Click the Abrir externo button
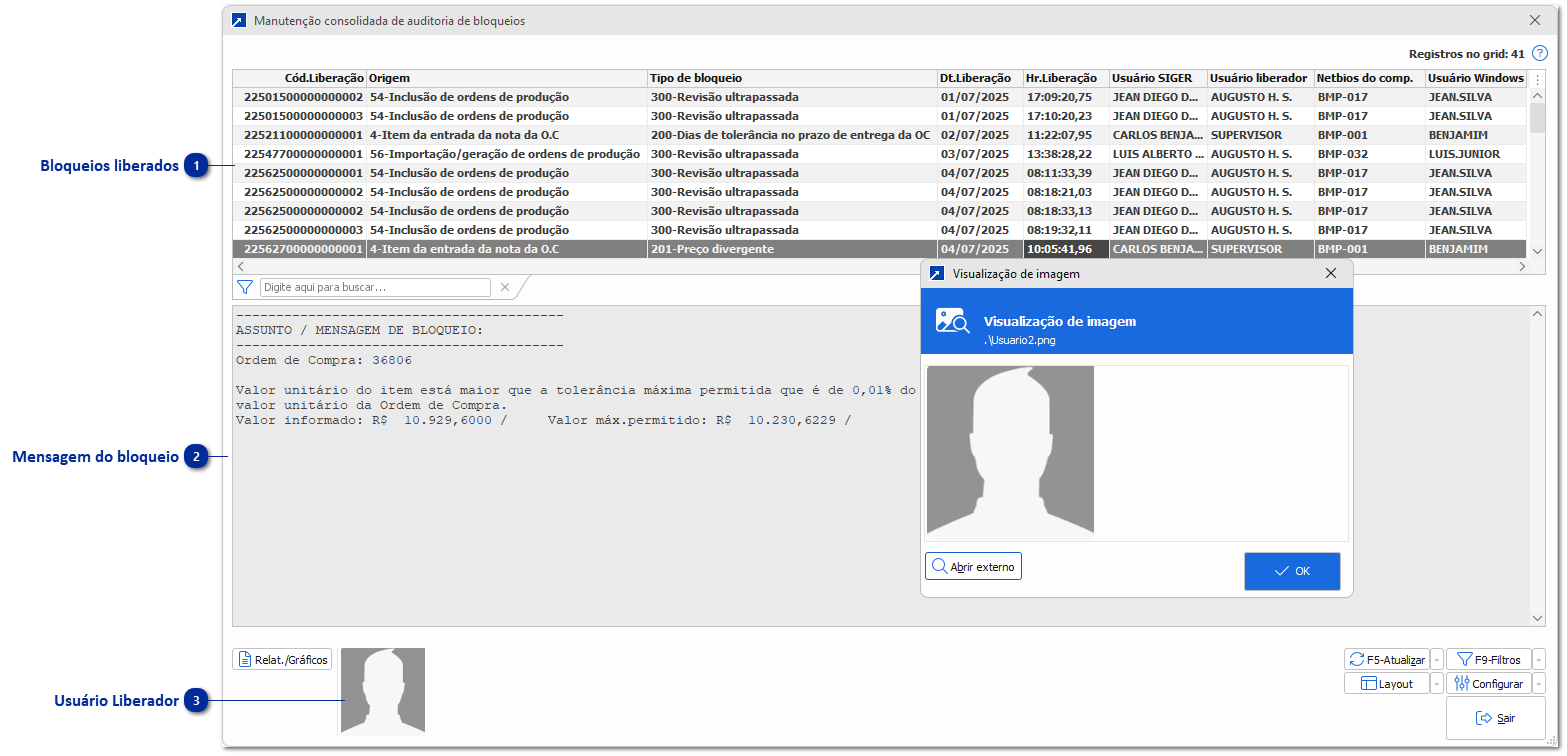This screenshot has height=756, width=1567. [973, 567]
